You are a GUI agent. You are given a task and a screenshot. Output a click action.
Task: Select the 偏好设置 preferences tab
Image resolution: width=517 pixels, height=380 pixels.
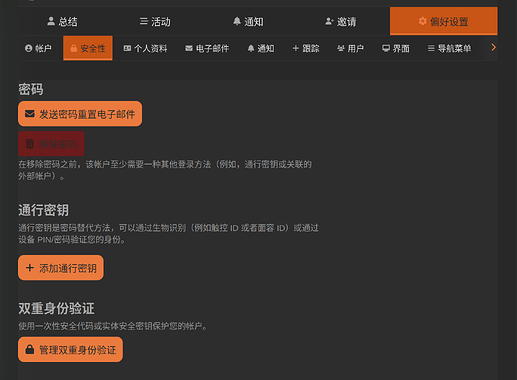[x=444, y=21]
